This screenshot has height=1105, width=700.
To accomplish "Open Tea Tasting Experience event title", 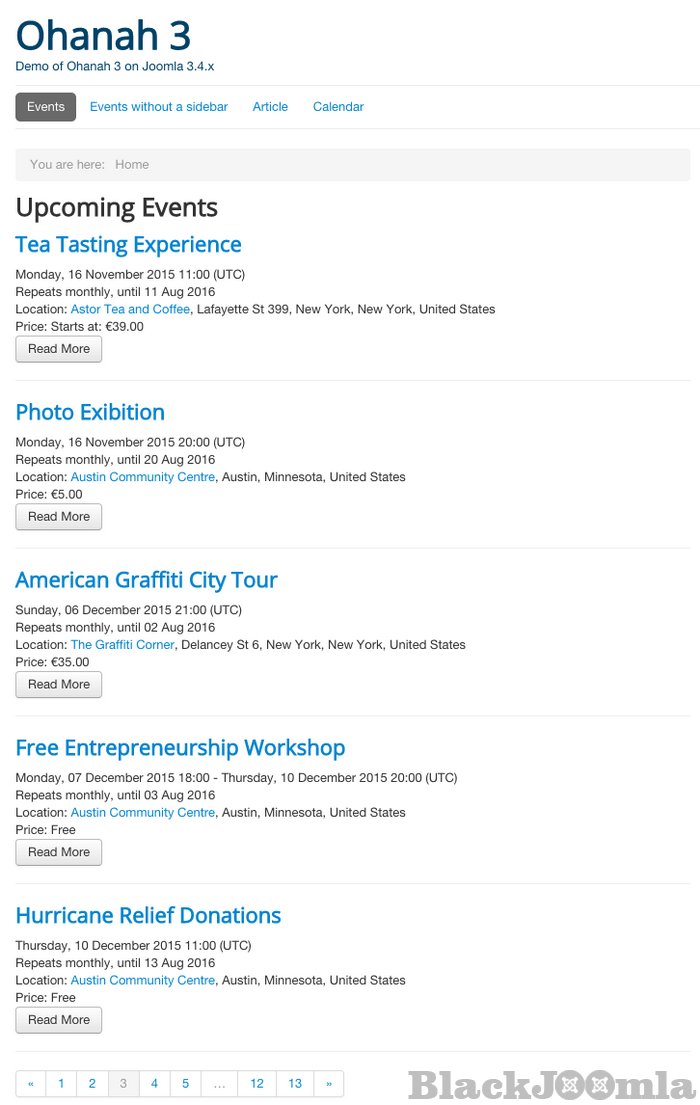I will [x=128, y=245].
